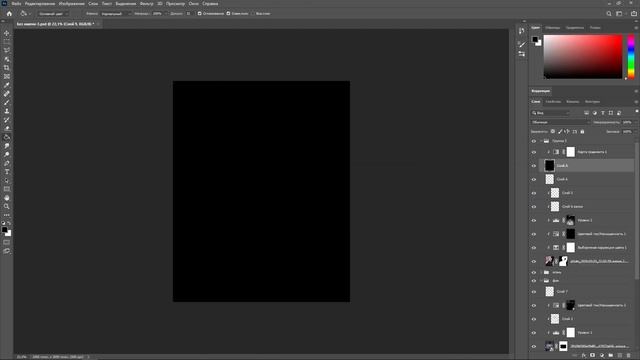
Task: Open the Режим mode dropdown in options bar
Action: click(116, 13)
